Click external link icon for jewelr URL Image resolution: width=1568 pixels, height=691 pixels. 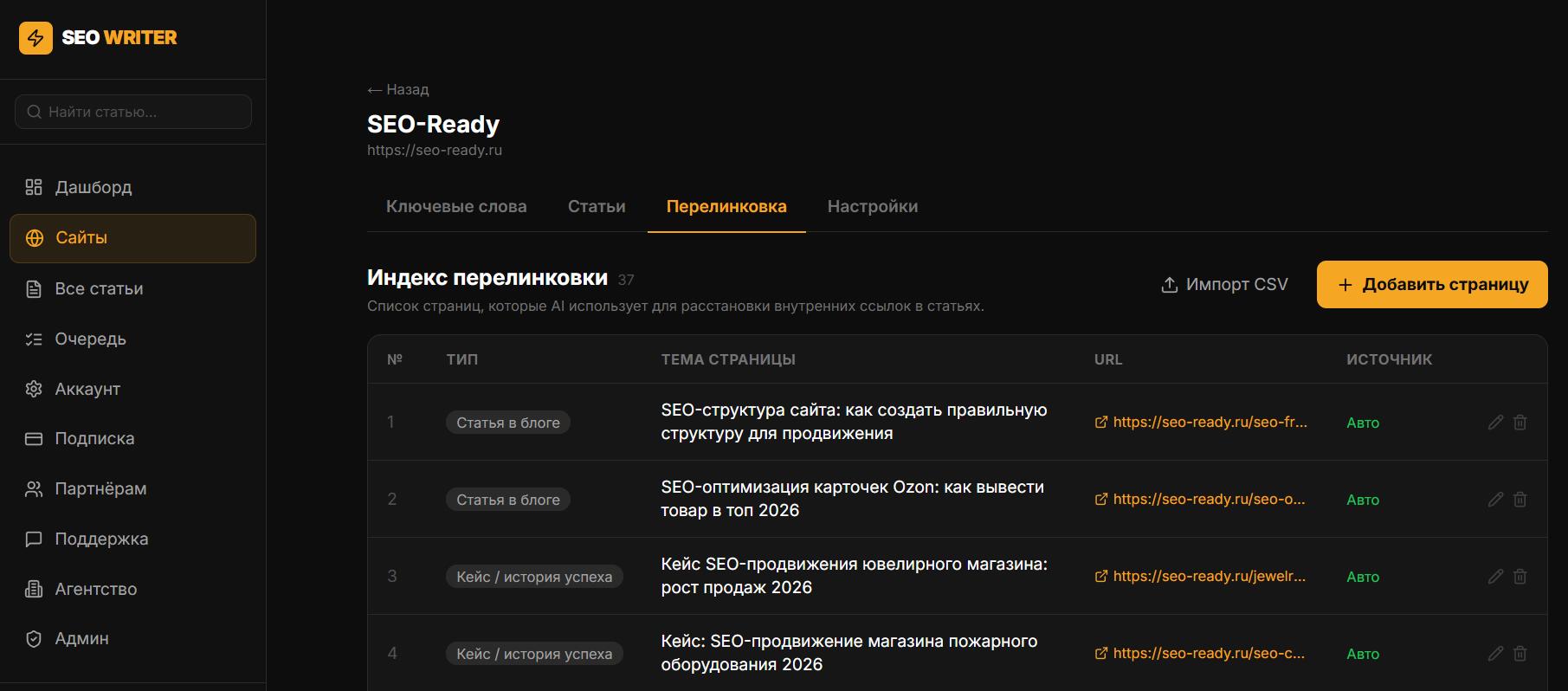pos(1101,577)
